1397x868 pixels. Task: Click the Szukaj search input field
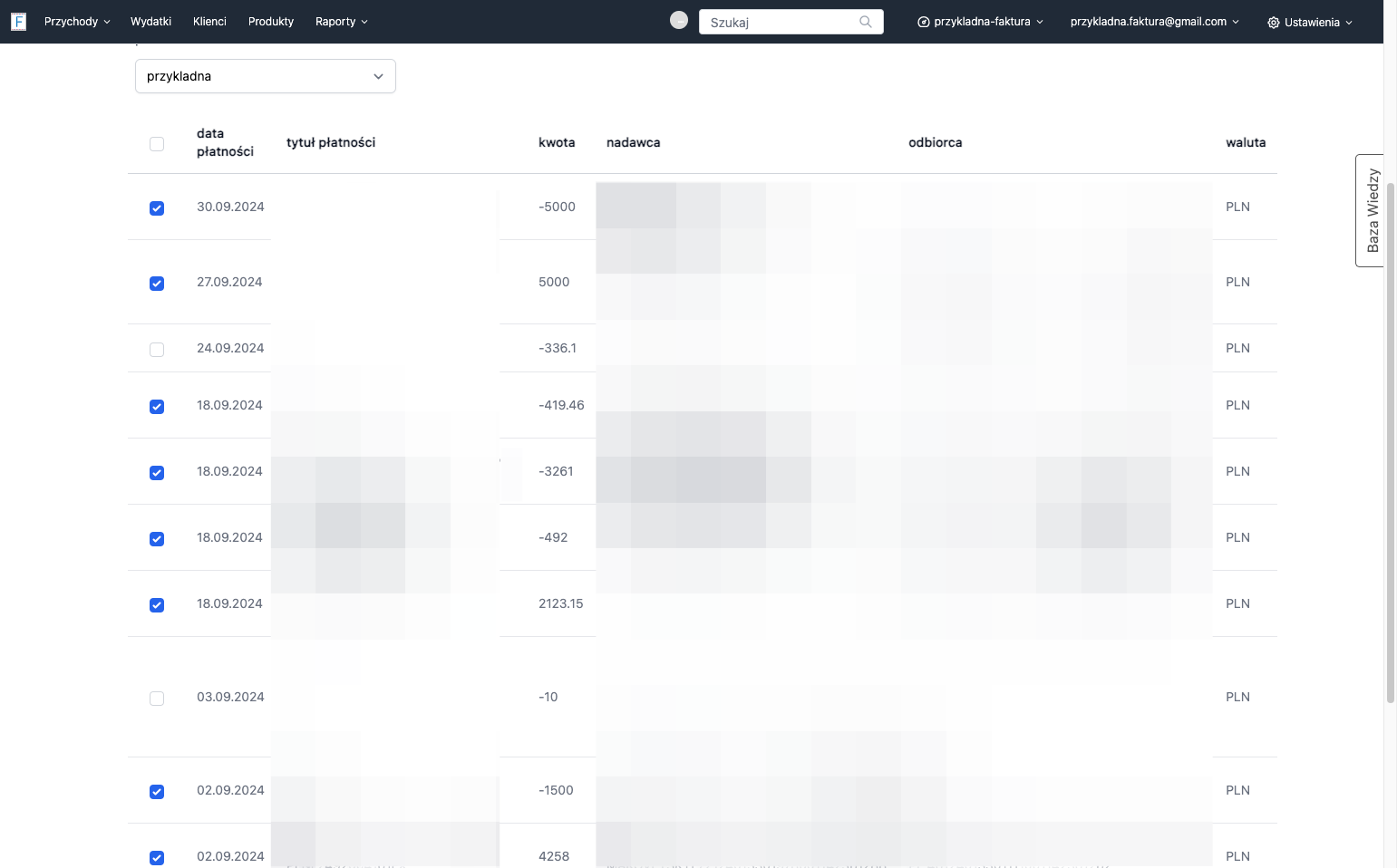(x=791, y=22)
